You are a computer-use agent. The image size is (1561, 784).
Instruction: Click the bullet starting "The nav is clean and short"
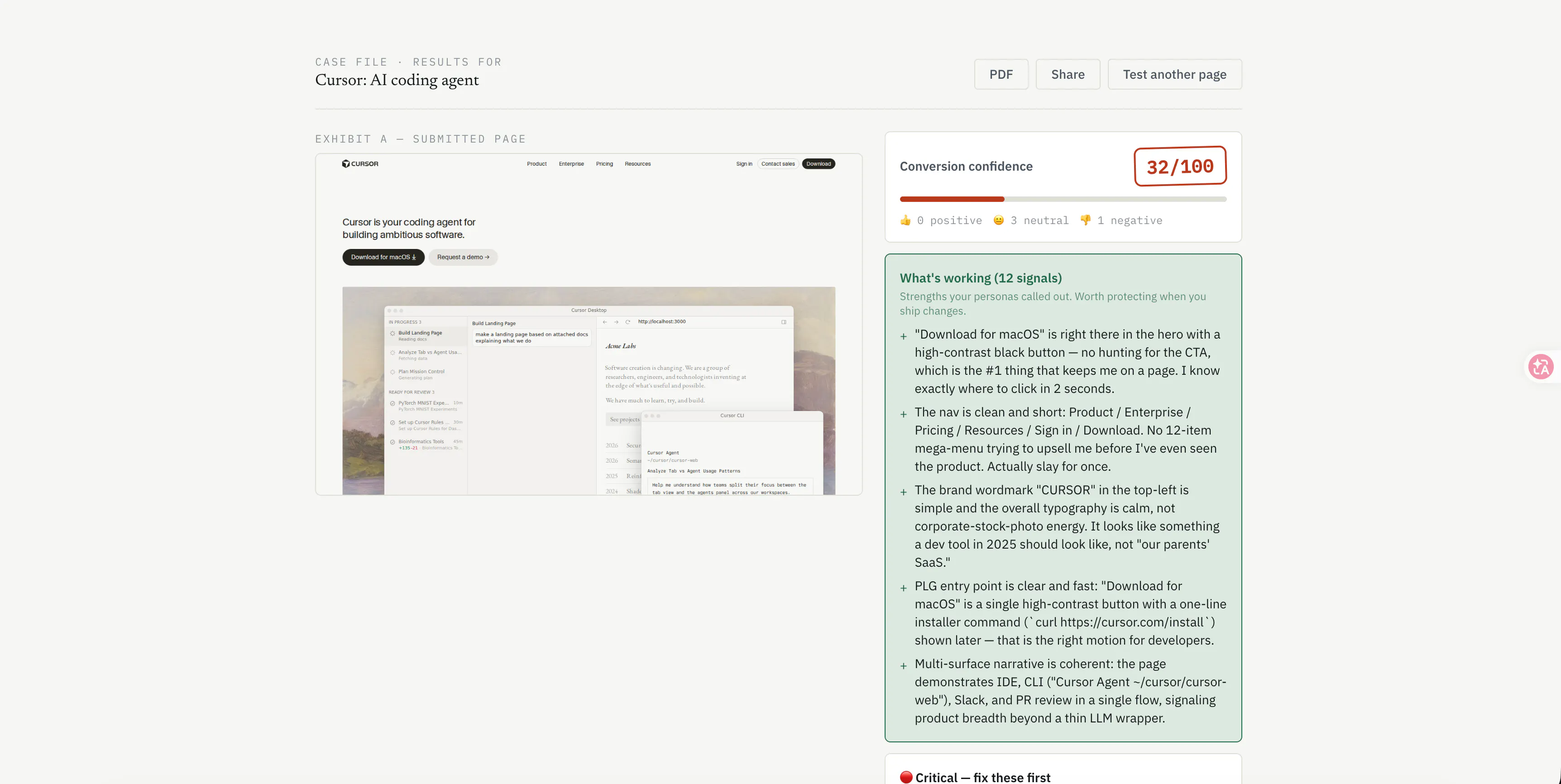click(1063, 439)
